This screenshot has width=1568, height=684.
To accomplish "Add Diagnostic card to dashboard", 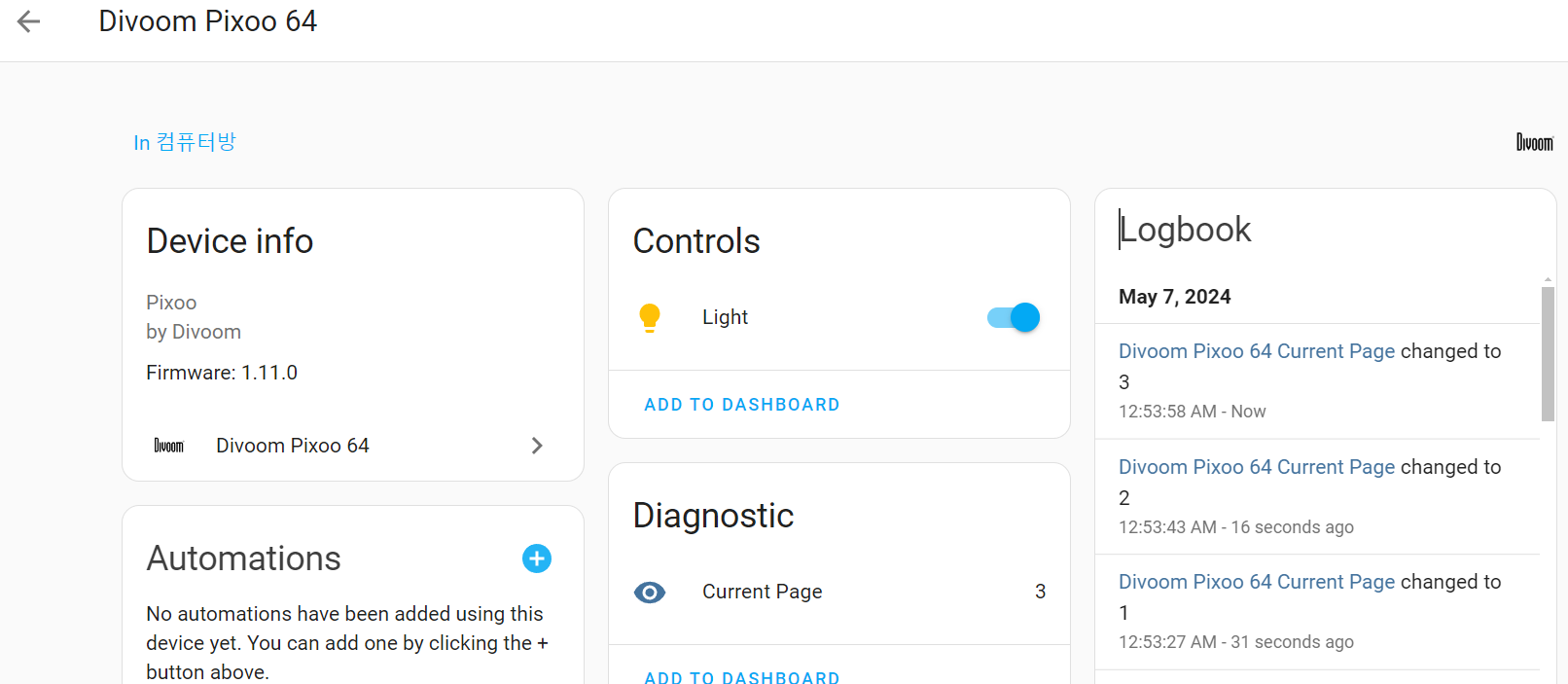I will click(742, 677).
